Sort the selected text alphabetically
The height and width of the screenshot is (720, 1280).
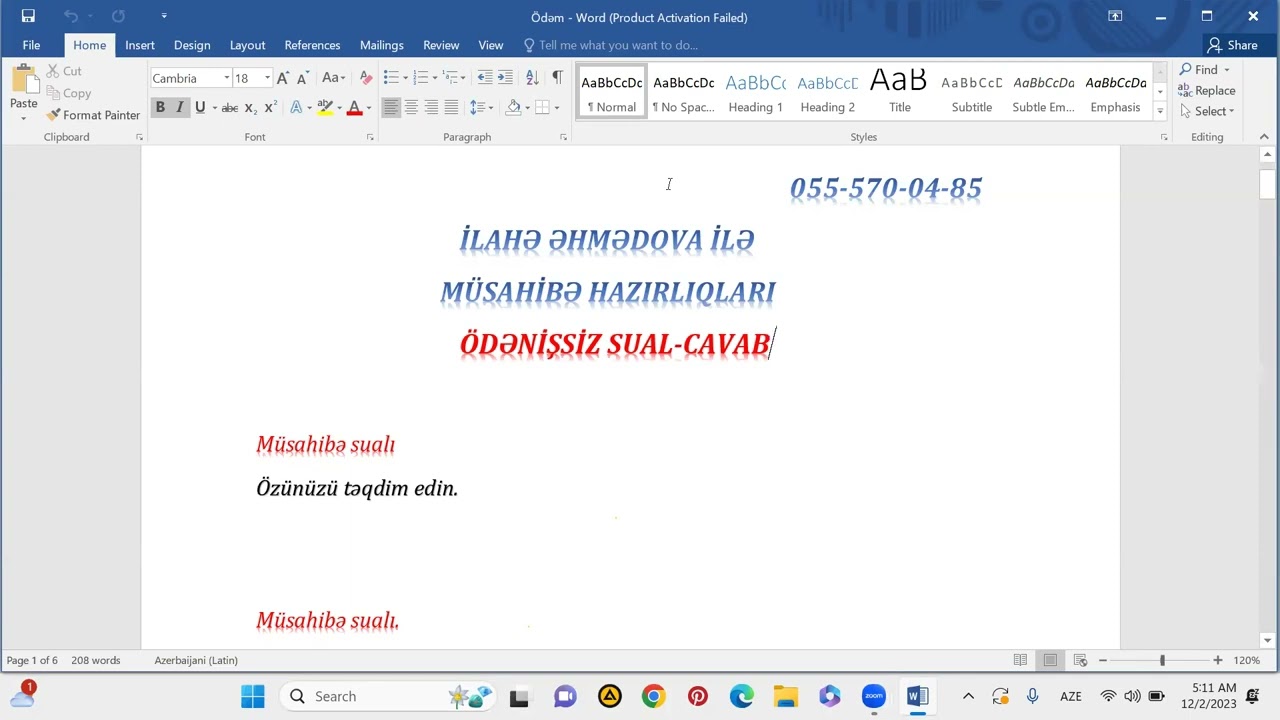pyautogui.click(x=532, y=78)
